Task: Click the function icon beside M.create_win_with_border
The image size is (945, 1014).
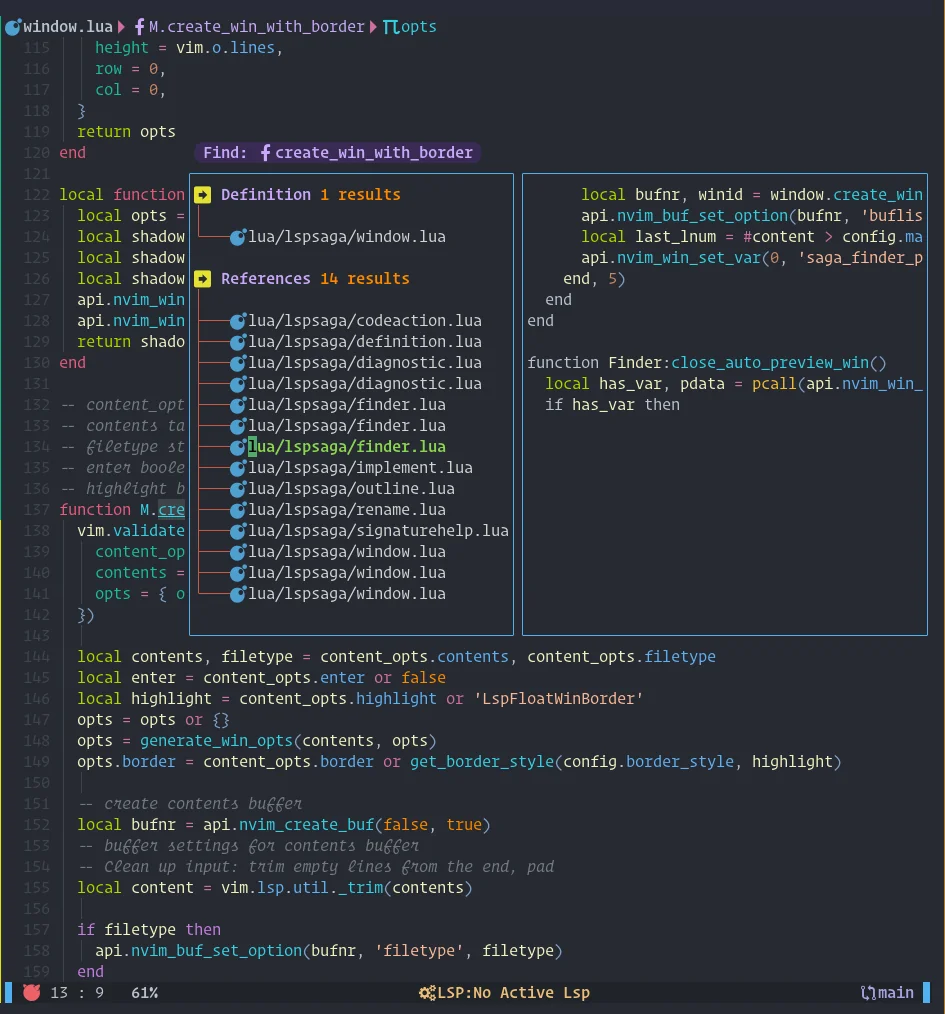Action: tap(138, 26)
